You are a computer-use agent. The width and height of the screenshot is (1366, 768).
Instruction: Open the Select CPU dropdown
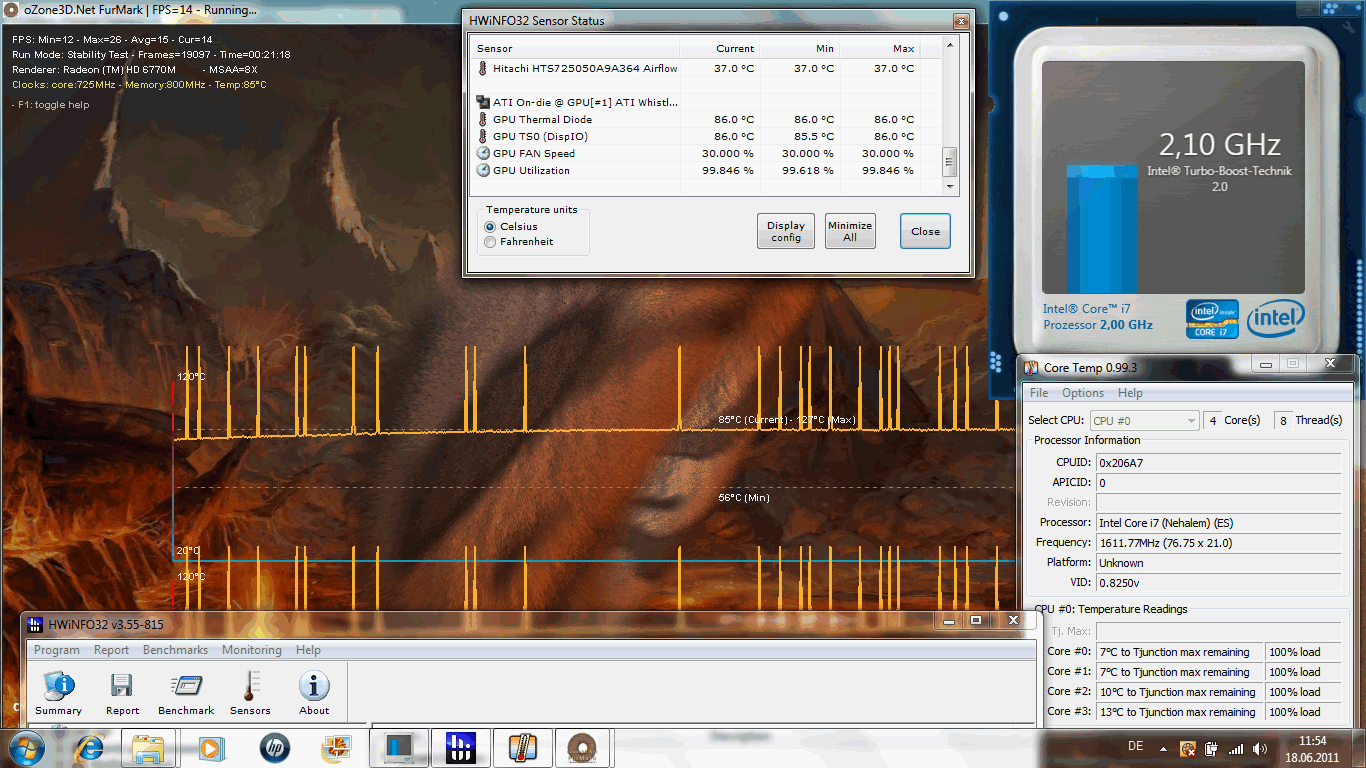[x=1143, y=421]
